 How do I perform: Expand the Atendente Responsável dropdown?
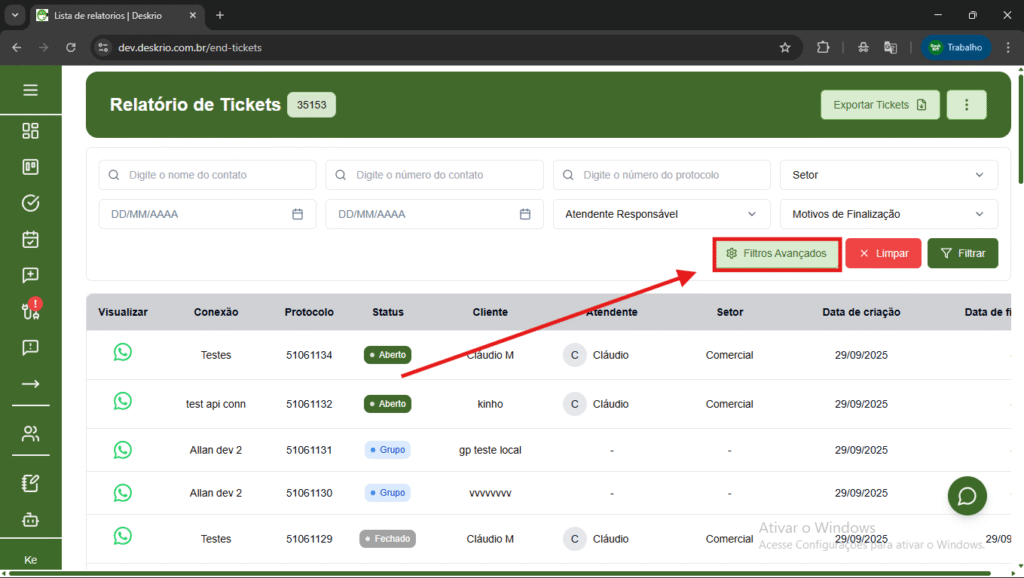coord(661,214)
